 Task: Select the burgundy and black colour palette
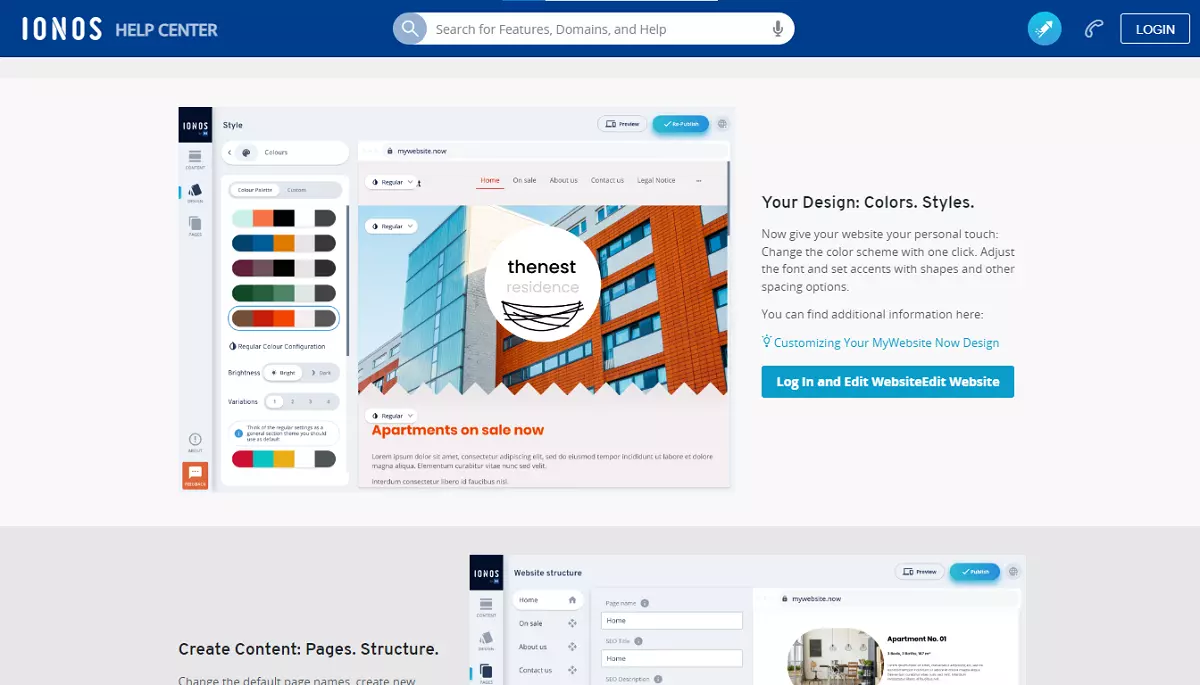[284, 268]
